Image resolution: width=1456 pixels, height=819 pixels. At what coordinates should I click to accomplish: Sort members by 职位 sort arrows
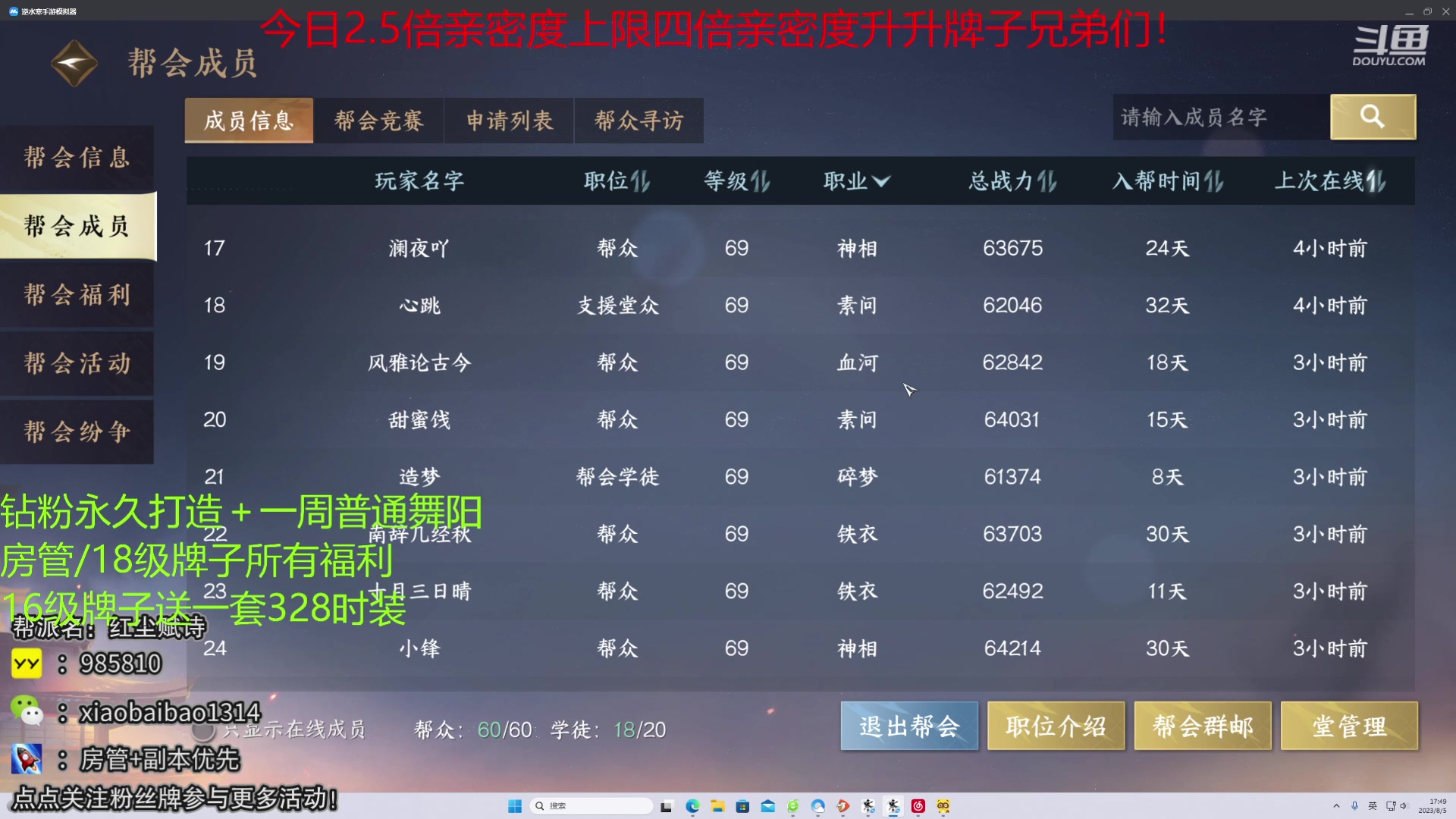640,180
